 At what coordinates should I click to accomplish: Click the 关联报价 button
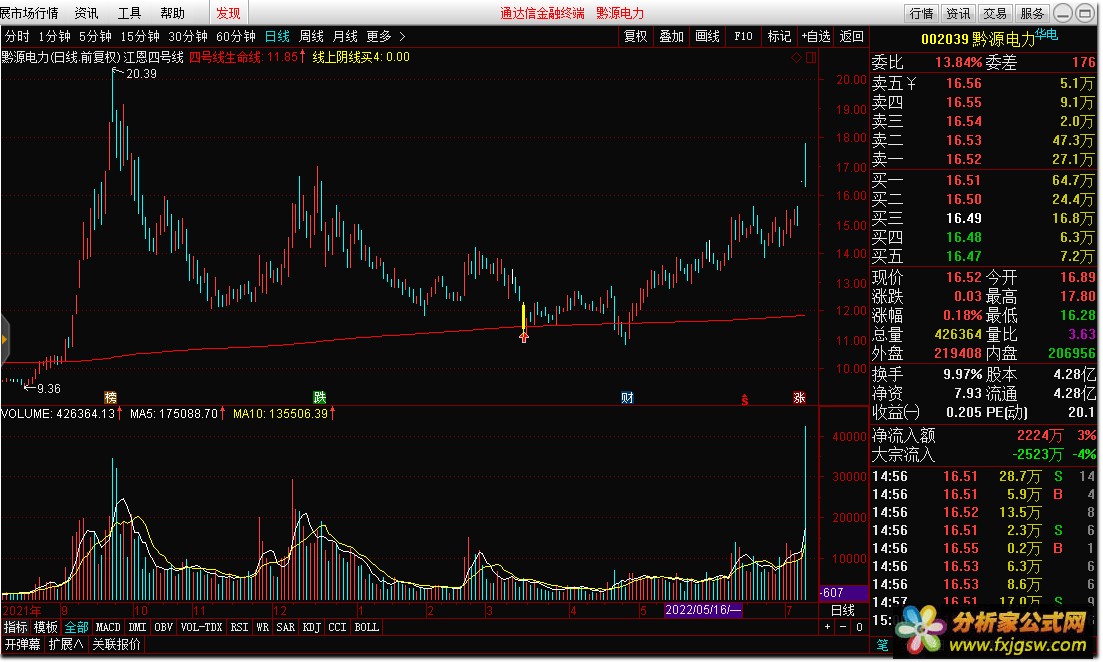[x=116, y=644]
